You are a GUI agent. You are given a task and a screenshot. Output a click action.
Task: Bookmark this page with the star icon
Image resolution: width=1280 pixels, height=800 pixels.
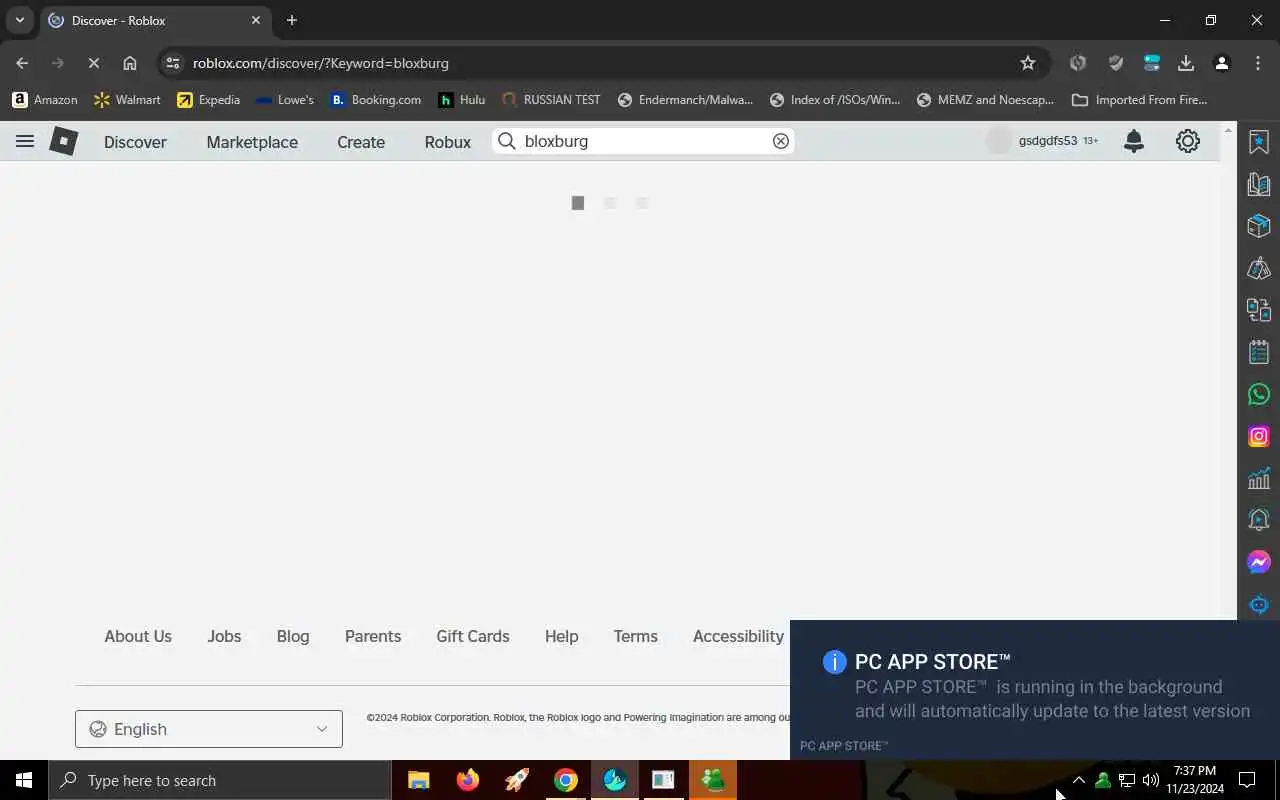(x=1028, y=63)
